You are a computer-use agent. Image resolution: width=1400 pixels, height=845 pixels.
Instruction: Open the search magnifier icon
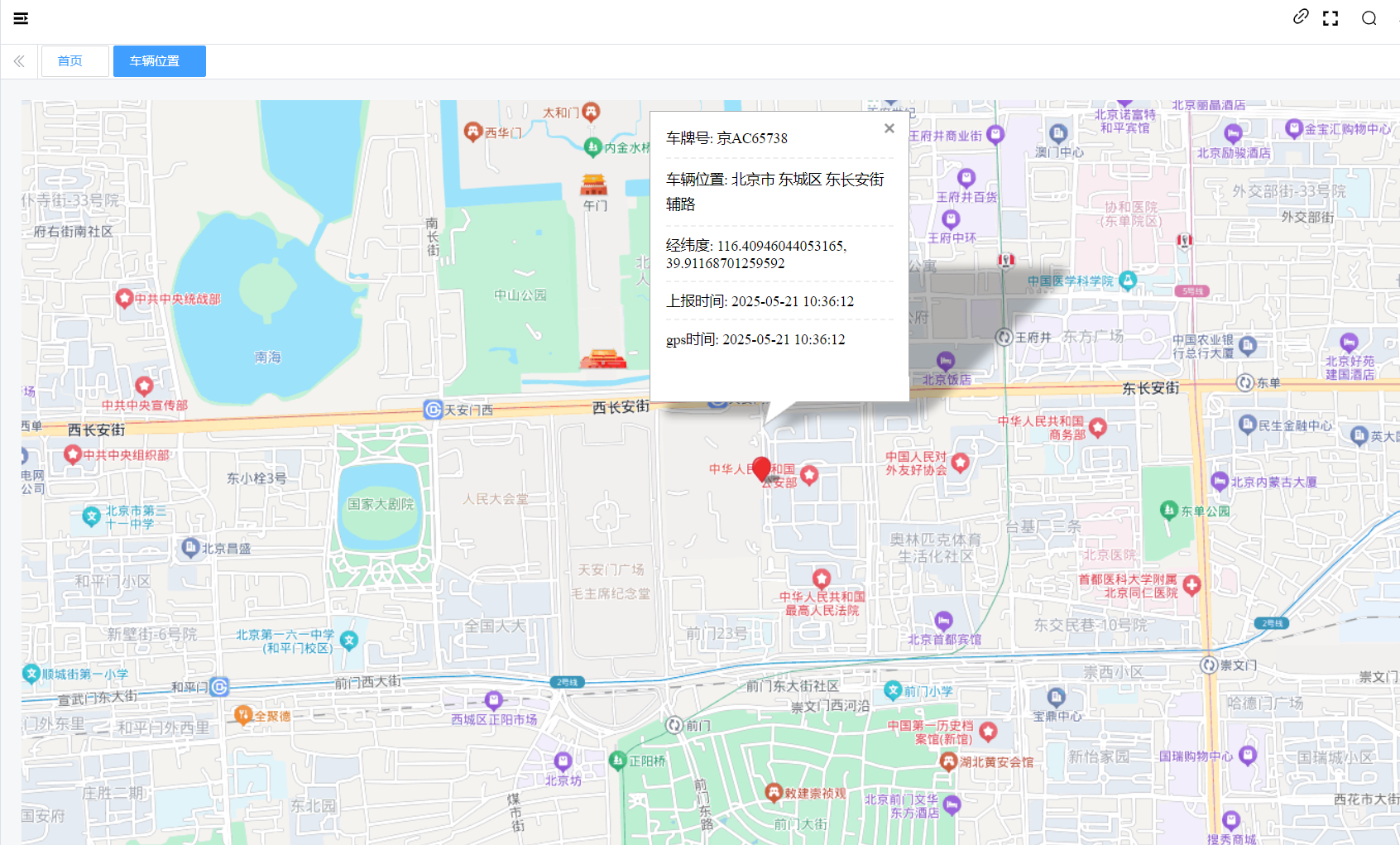(1369, 18)
